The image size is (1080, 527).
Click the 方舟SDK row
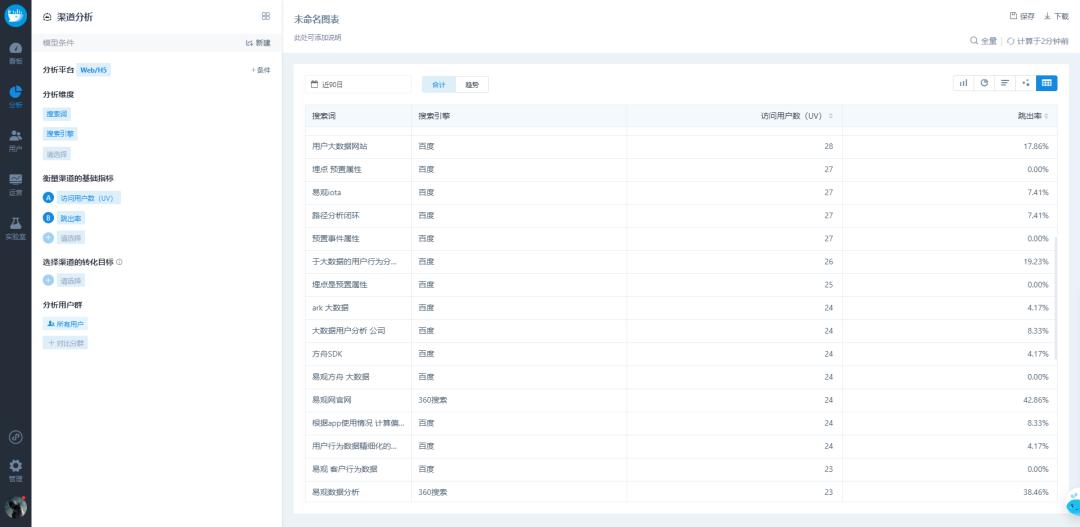(681, 354)
